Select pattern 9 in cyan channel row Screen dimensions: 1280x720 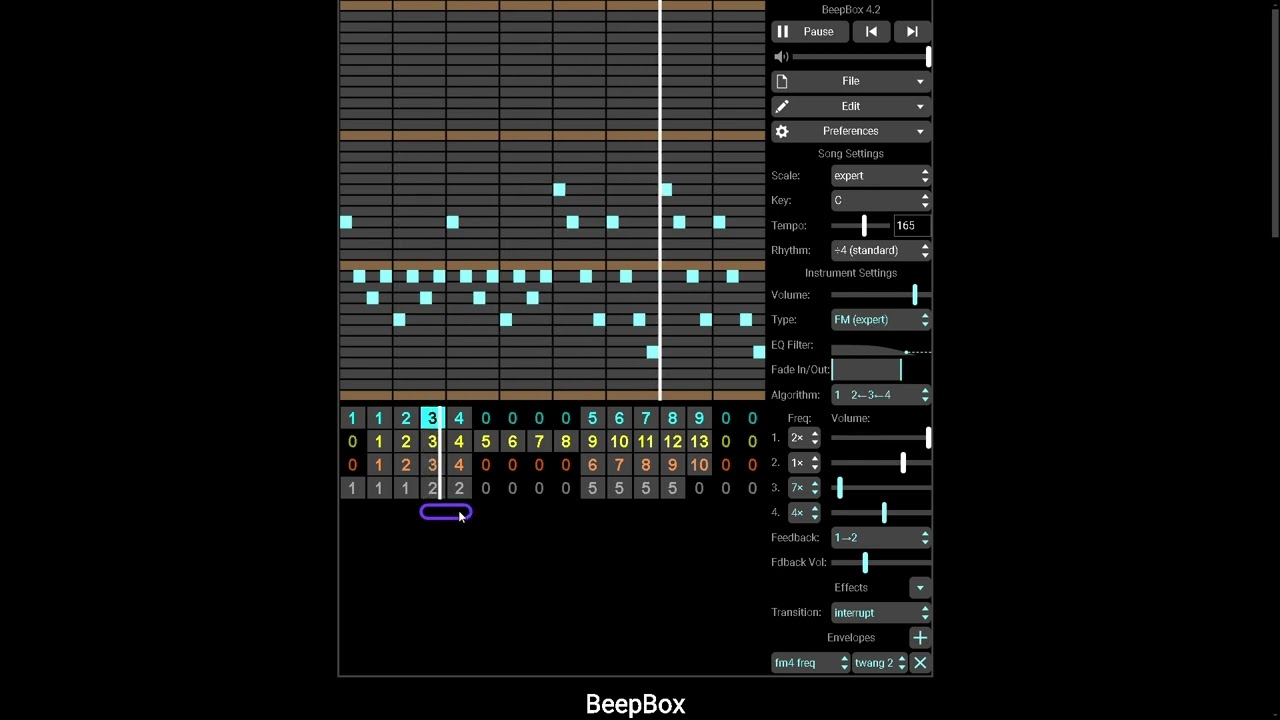click(x=699, y=418)
